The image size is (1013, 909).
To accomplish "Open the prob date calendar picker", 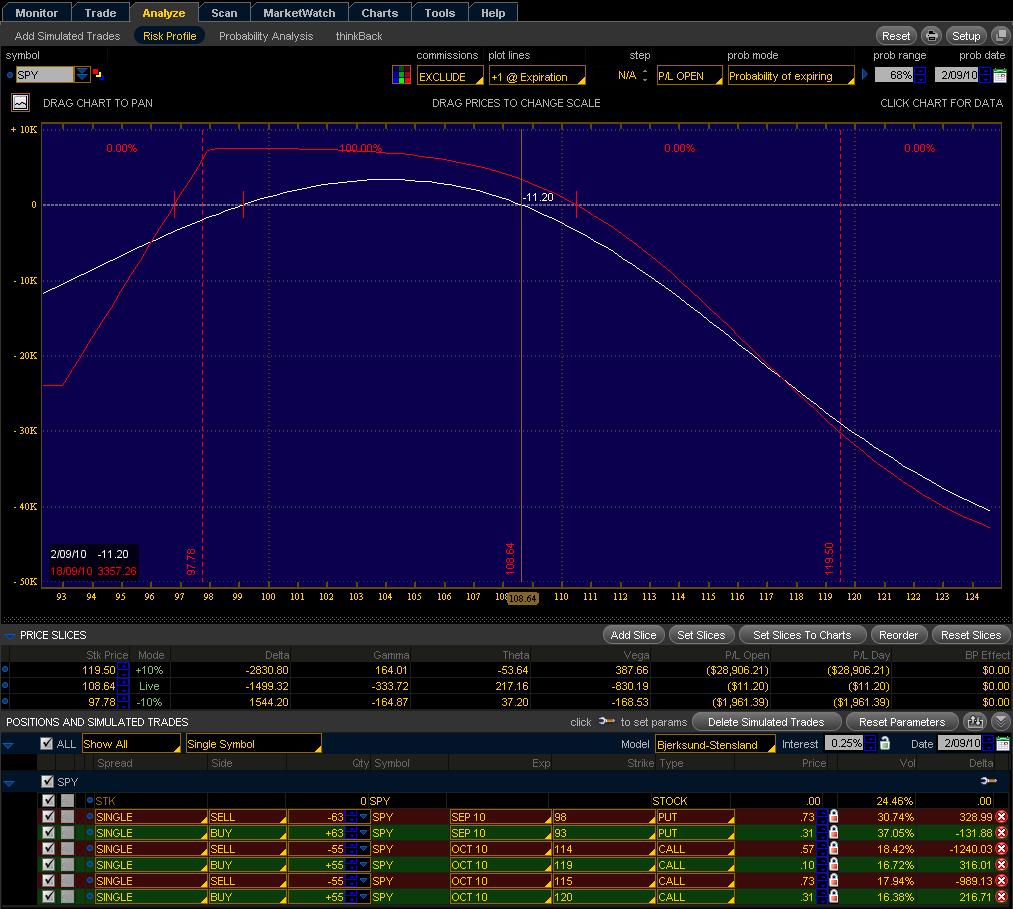I will pos(999,76).
